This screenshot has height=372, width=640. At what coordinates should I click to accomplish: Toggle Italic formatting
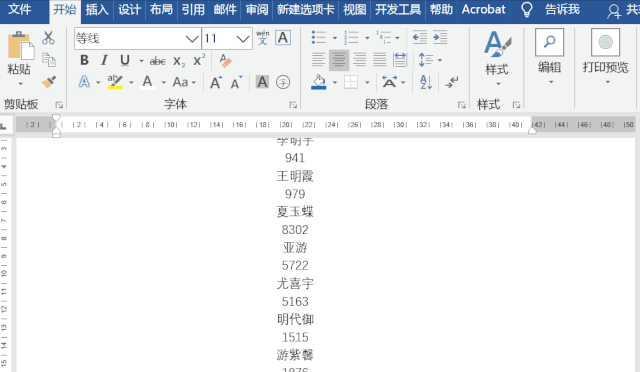[104, 60]
